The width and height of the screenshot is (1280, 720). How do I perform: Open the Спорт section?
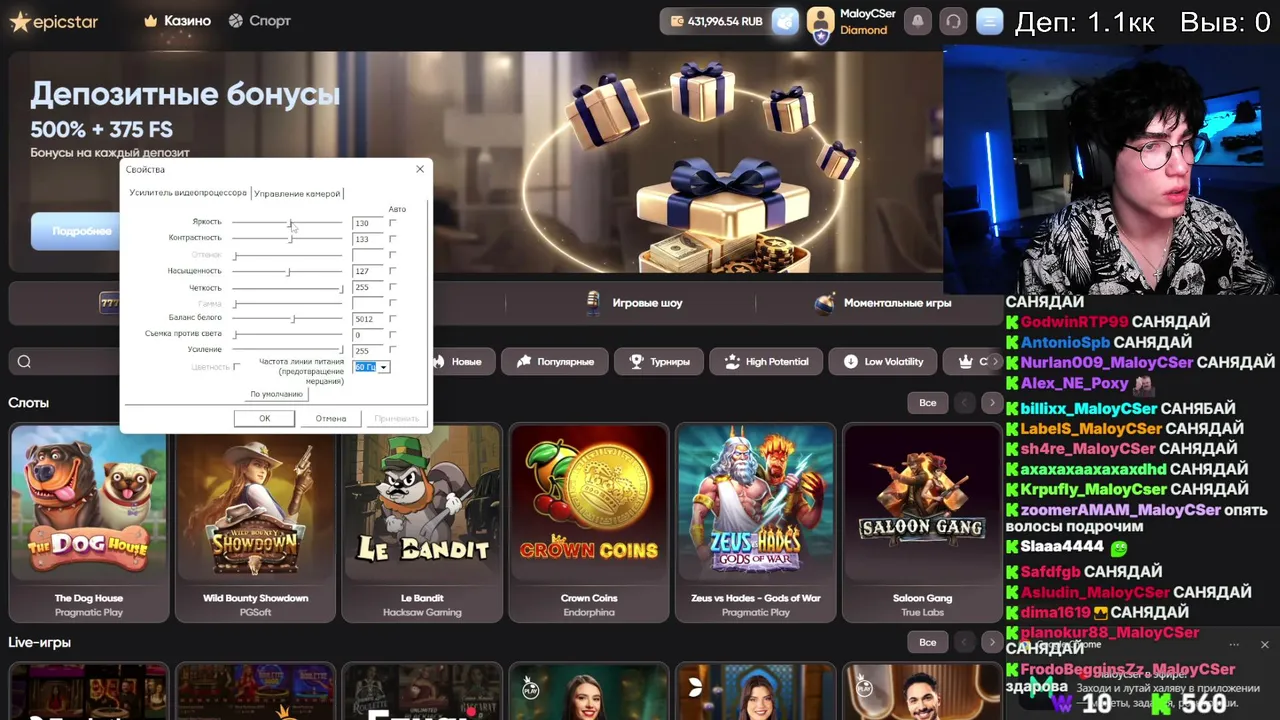(259, 21)
